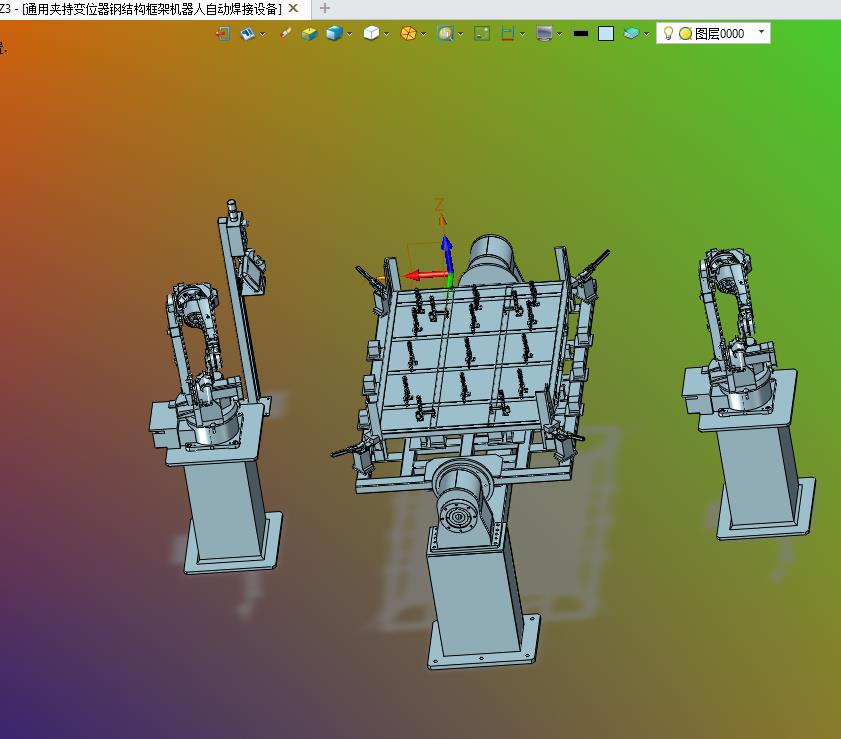Open dropdown arrow next to view-settings icon
Image resolution: width=841 pixels, height=739 pixels.
click(x=262, y=34)
